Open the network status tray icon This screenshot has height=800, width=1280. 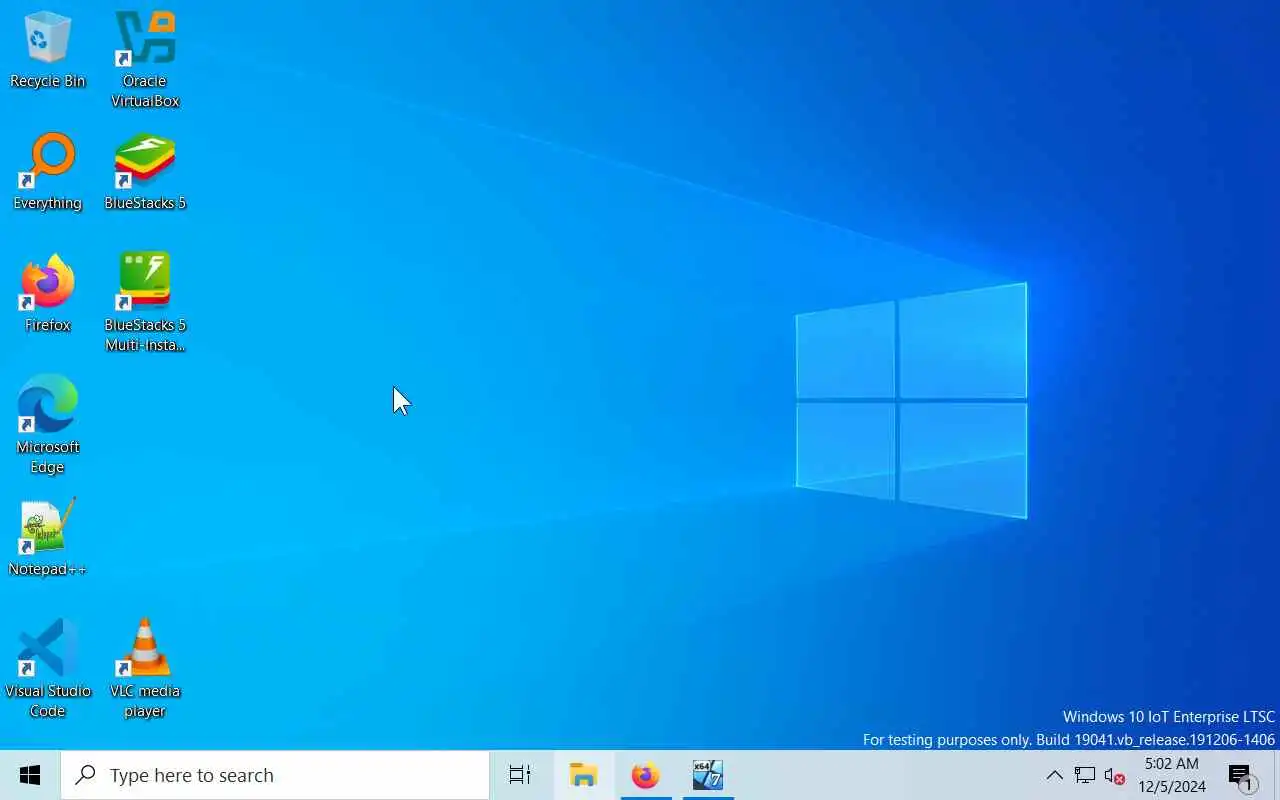[x=1085, y=775]
